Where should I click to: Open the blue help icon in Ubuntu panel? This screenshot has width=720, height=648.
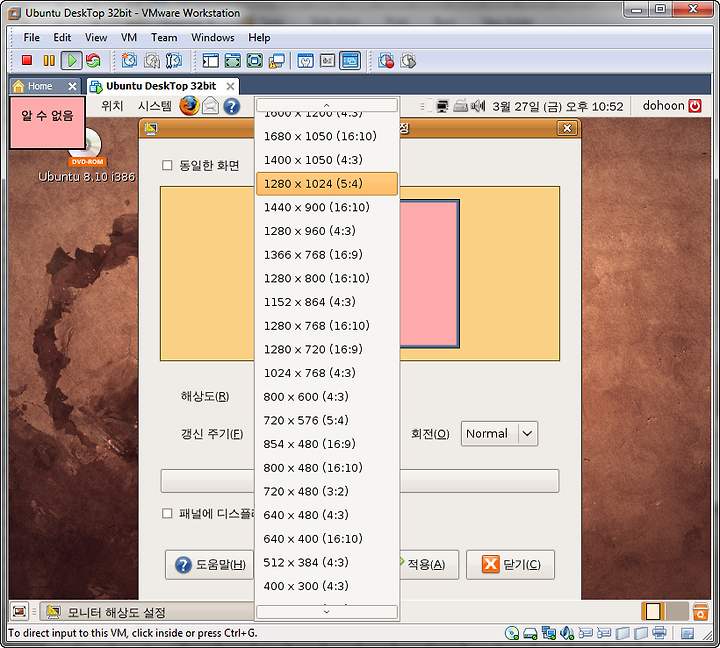(x=232, y=107)
